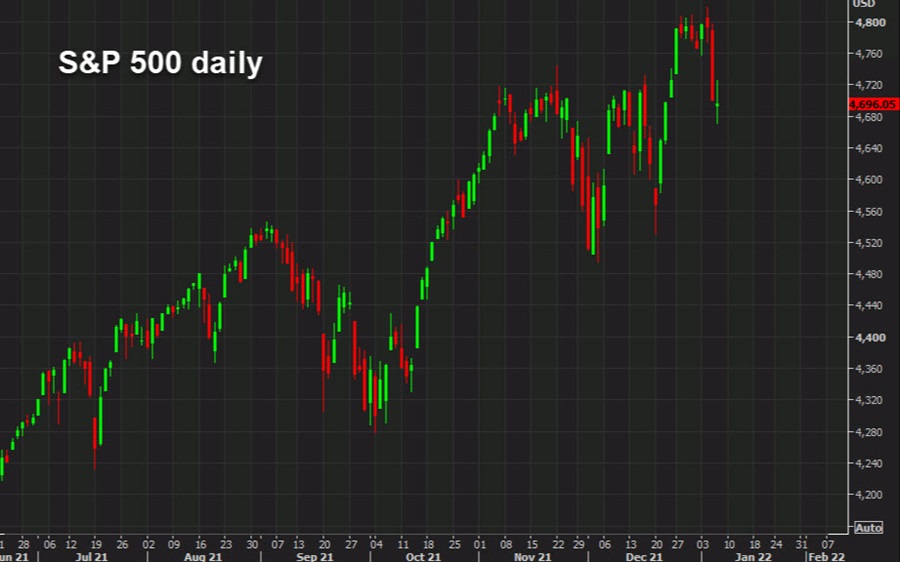Click the 4,560 price level label
The width and height of the screenshot is (900, 562).
(870, 212)
